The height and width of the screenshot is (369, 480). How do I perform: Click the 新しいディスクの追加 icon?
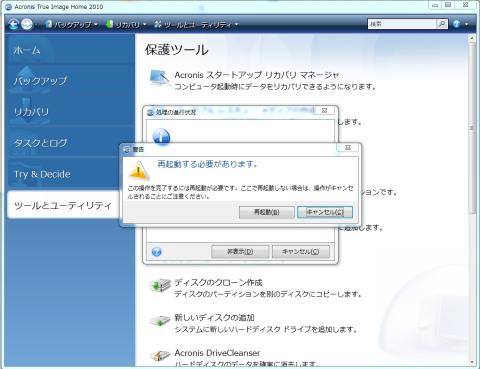[x=160, y=321]
